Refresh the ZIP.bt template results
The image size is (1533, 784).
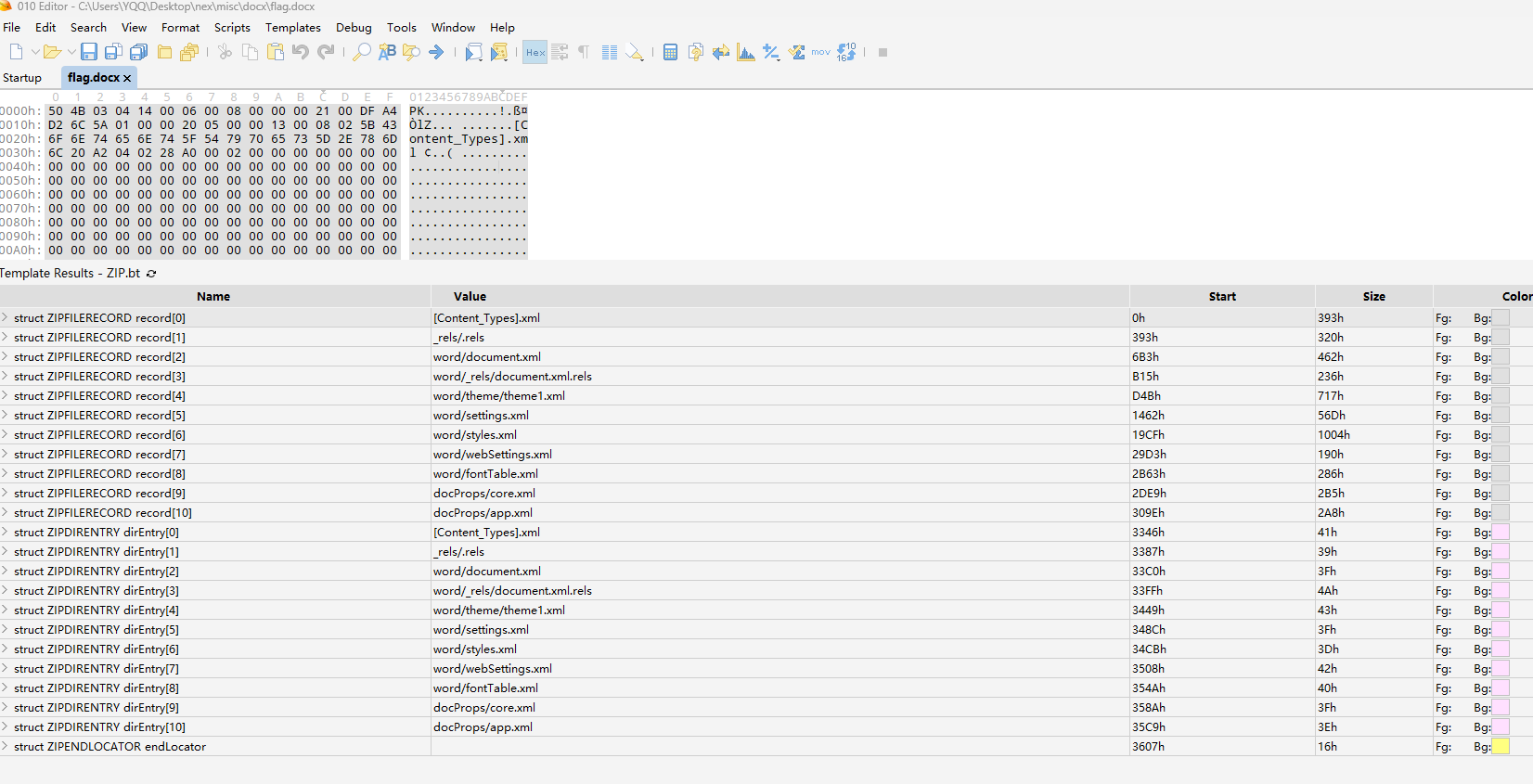(x=151, y=274)
